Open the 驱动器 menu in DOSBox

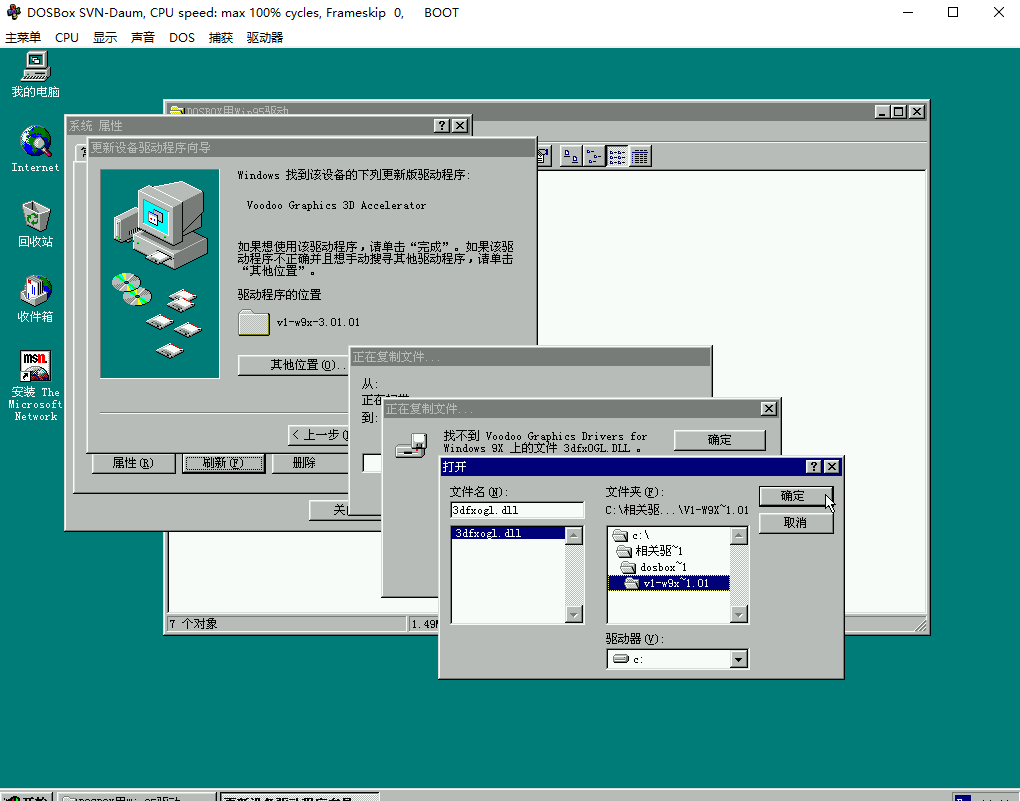[265, 38]
